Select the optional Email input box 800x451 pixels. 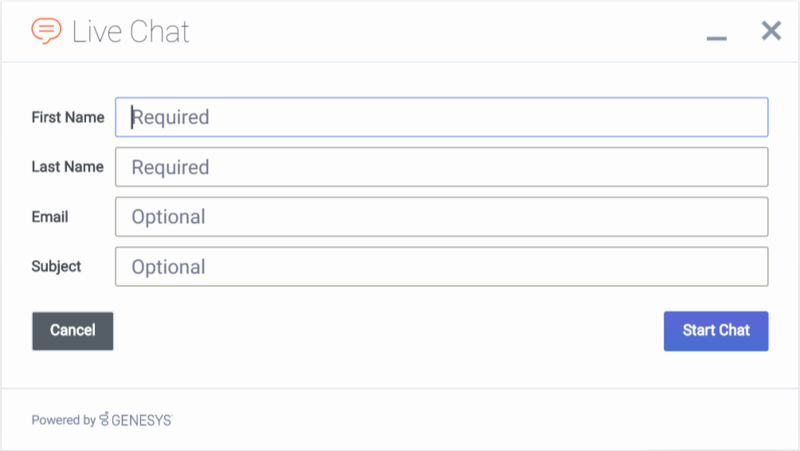(x=441, y=217)
